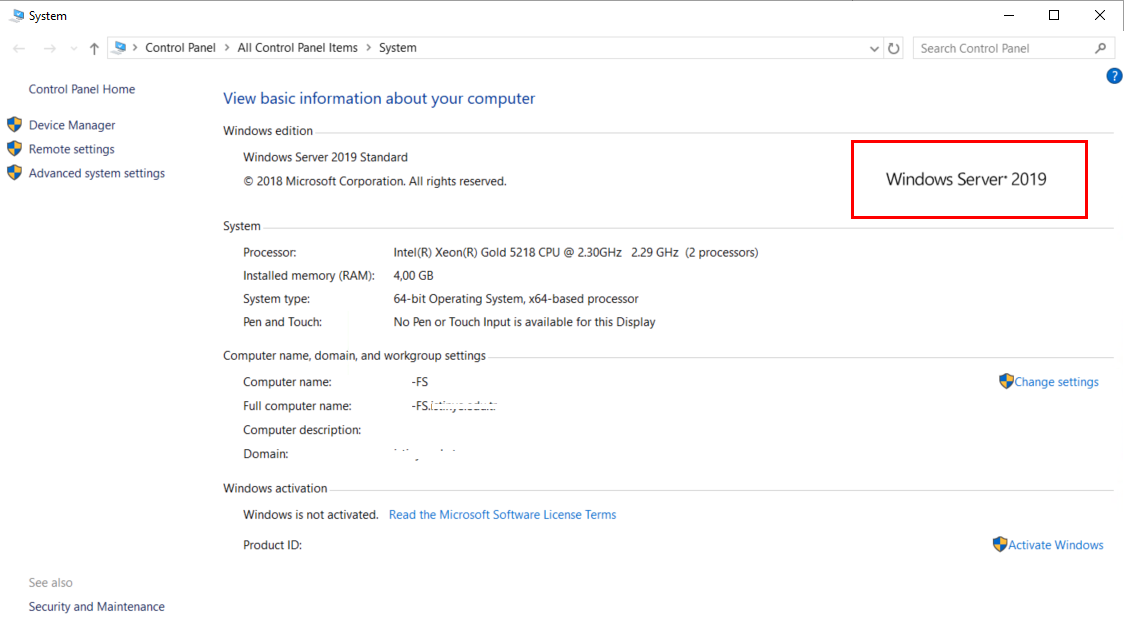Click the Computer name value -FS
The image size is (1125, 623).
click(420, 382)
